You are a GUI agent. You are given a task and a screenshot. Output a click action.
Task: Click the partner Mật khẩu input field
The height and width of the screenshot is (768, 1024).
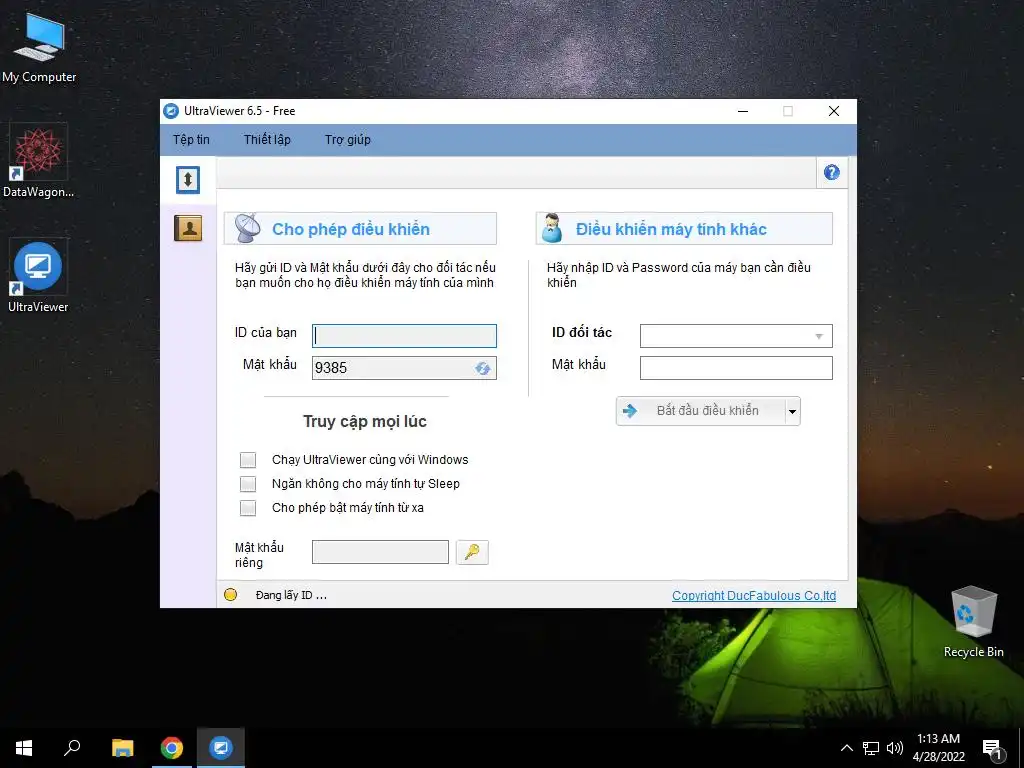pyautogui.click(x=736, y=368)
